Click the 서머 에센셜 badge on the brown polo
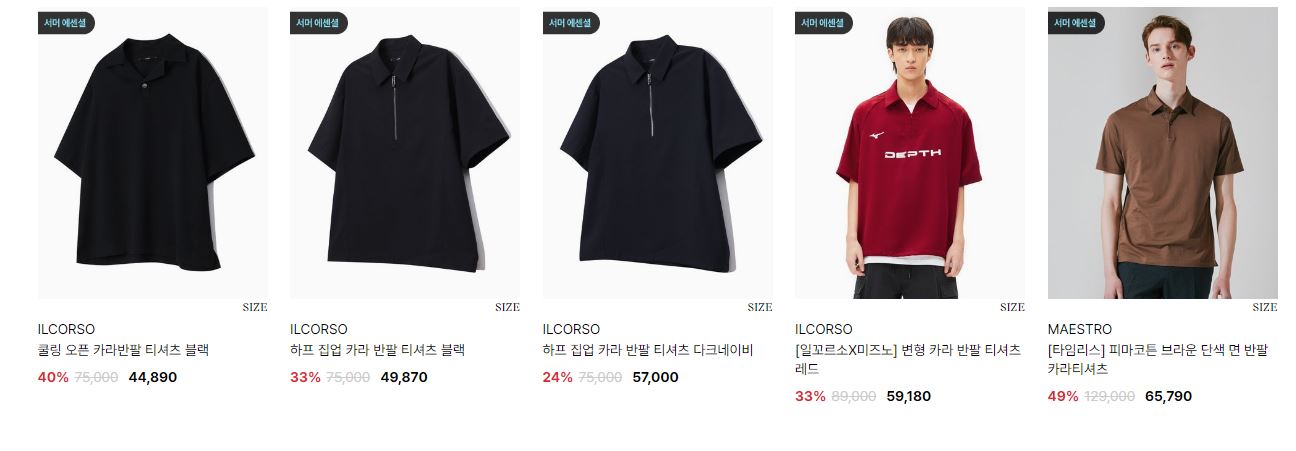 click(x=1076, y=23)
